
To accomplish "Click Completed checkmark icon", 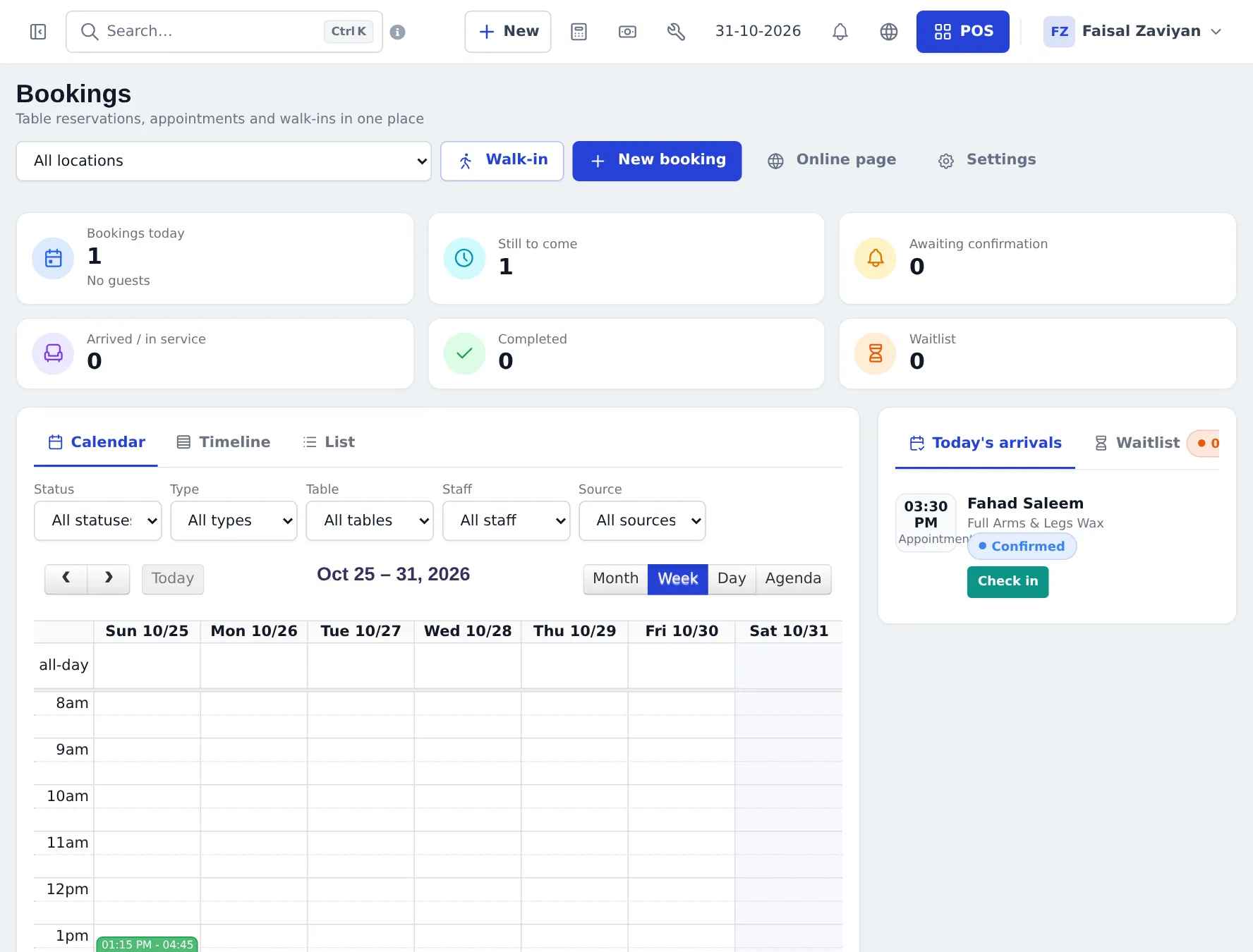I will tap(464, 353).
